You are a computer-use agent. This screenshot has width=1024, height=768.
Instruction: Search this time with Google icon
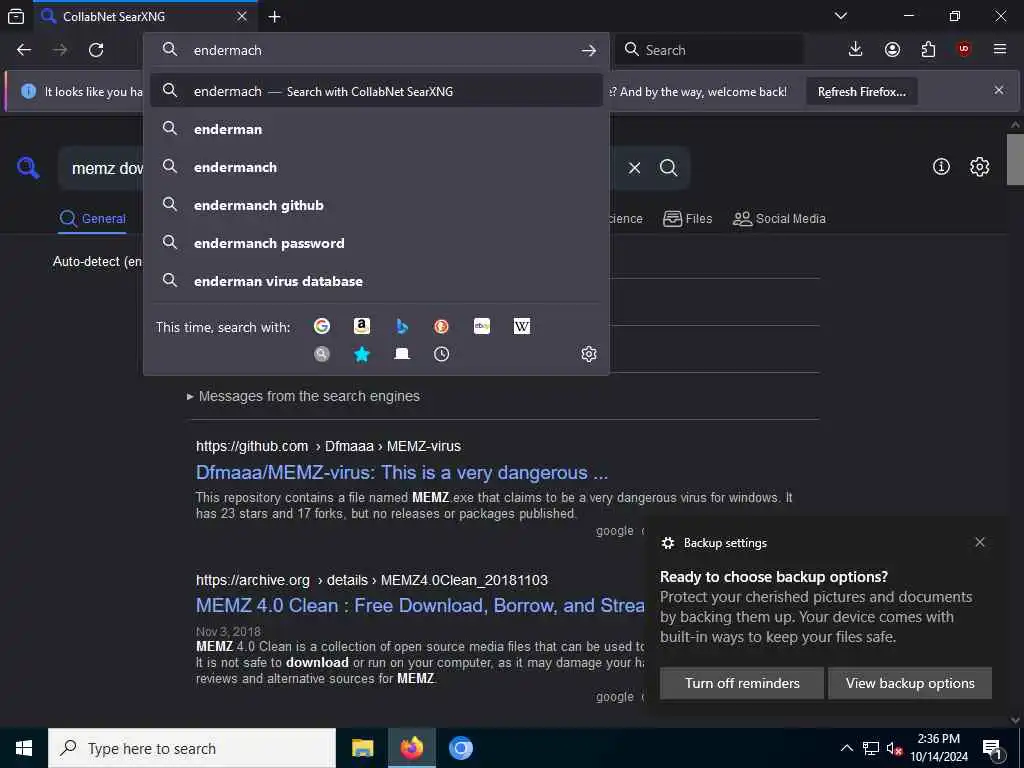pos(321,326)
